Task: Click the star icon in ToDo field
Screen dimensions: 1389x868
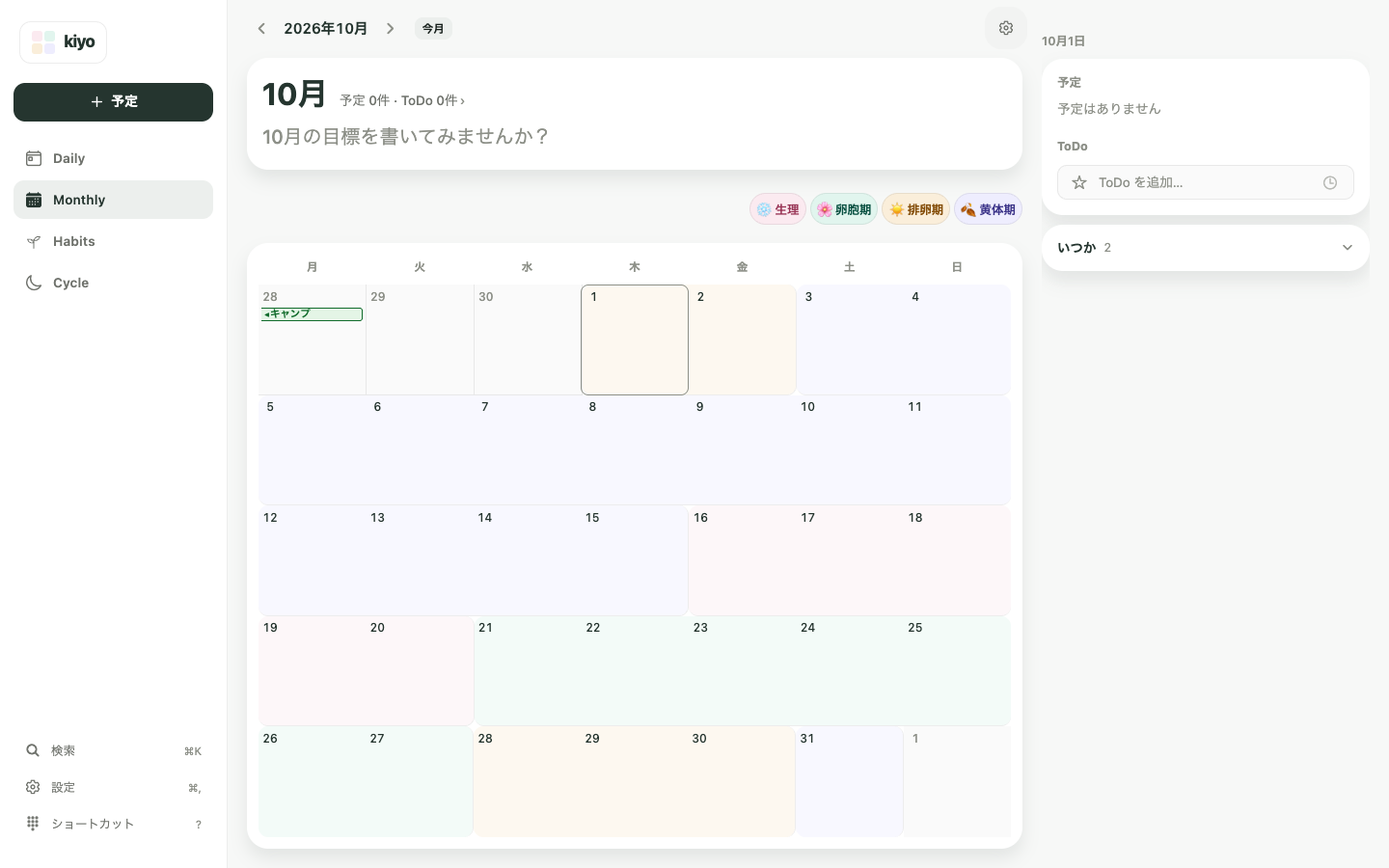Action: 1079,182
